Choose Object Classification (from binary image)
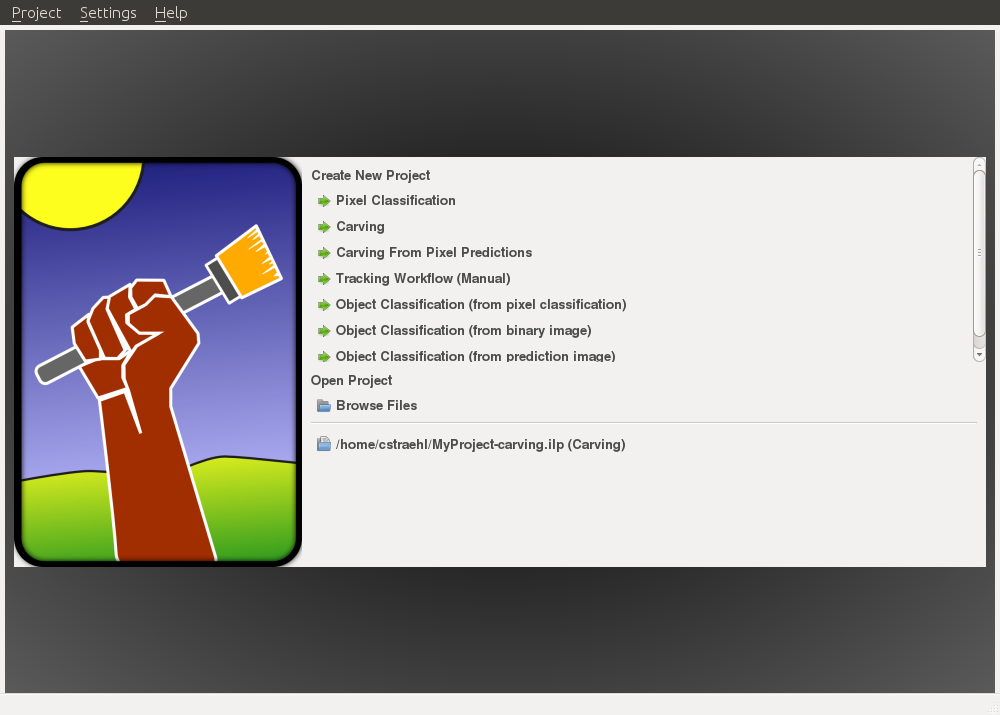 (x=464, y=330)
